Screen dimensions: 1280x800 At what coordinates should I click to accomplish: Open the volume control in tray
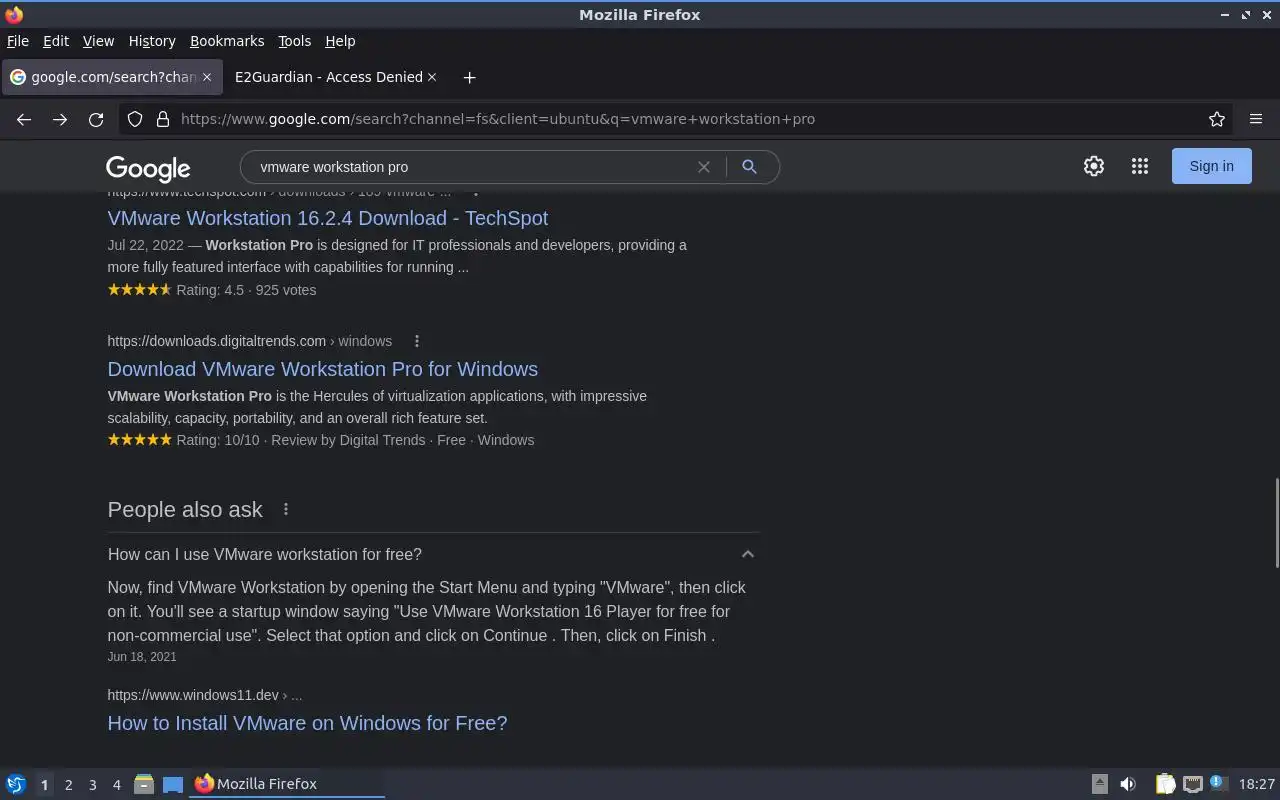(1128, 784)
